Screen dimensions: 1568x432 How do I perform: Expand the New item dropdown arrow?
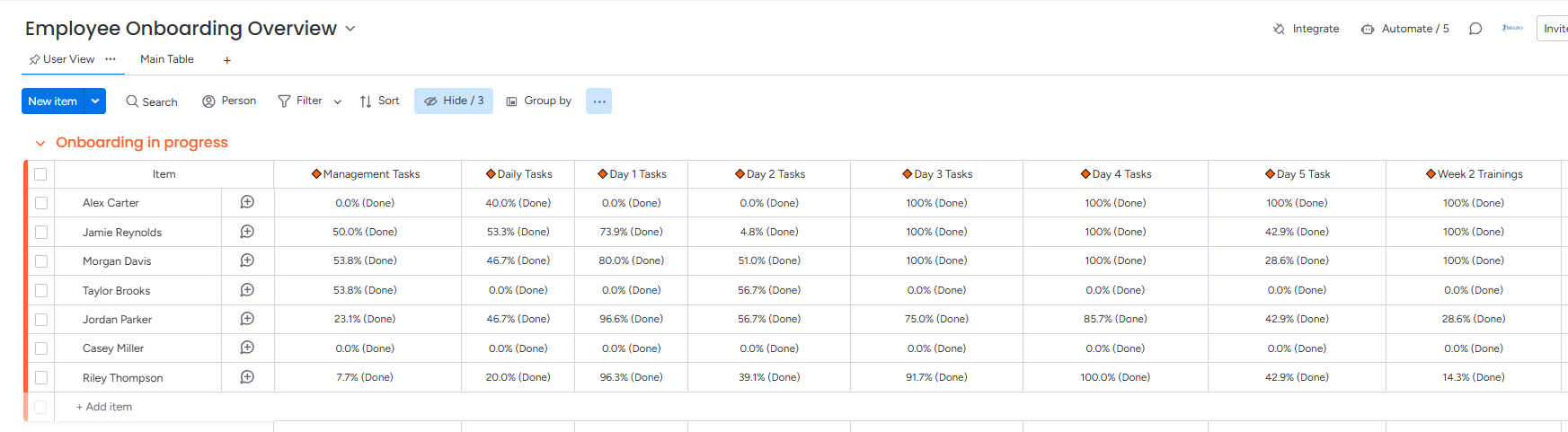[x=95, y=101]
